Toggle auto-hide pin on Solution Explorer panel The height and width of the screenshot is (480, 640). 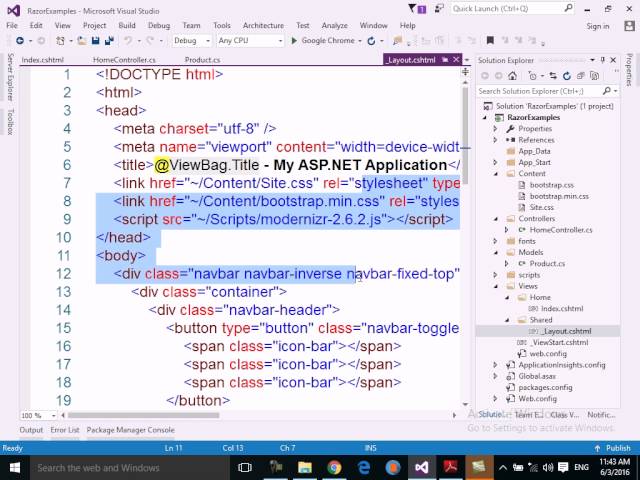click(x=603, y=60)
